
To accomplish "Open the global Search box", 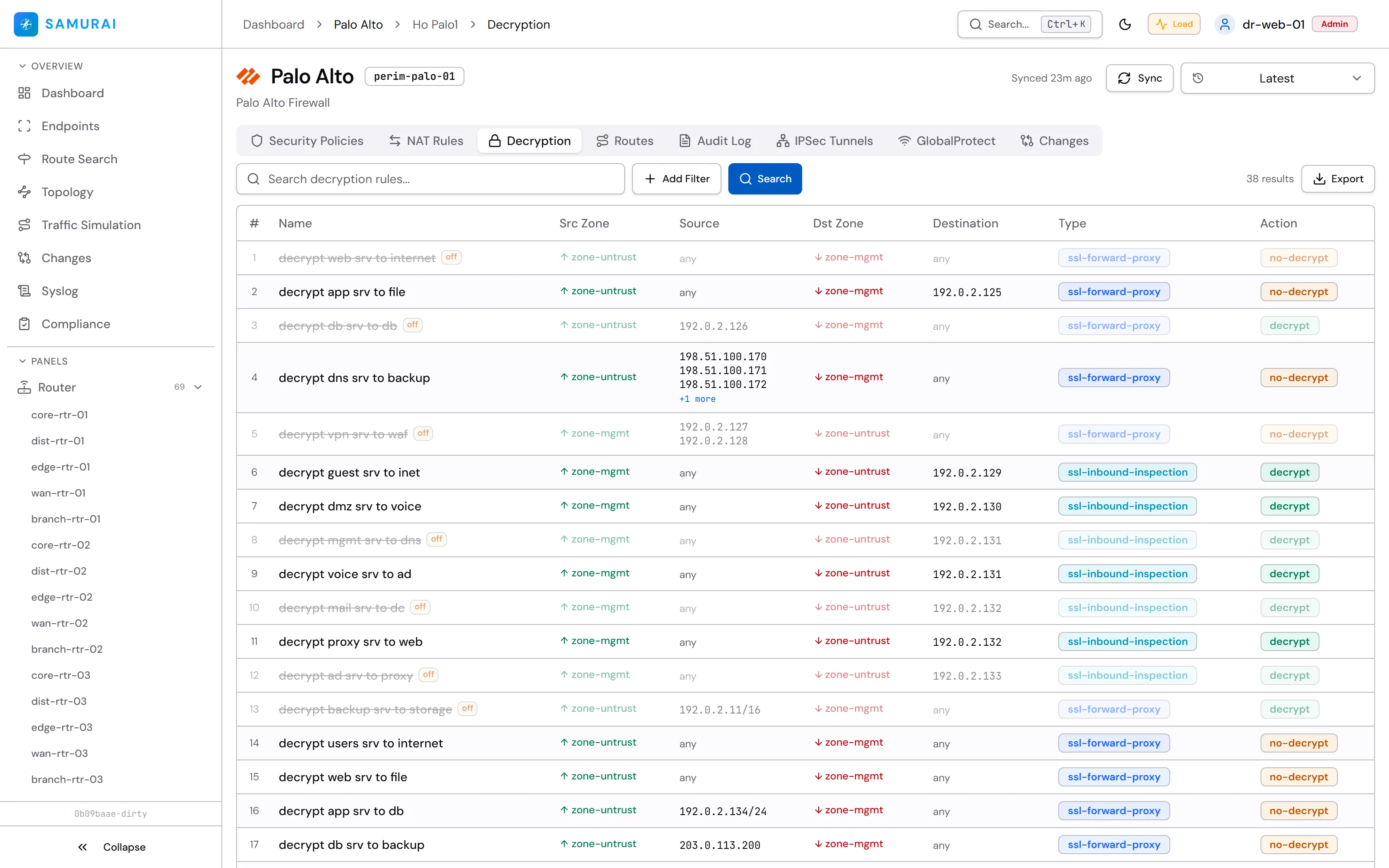I will click(1030, 24).
